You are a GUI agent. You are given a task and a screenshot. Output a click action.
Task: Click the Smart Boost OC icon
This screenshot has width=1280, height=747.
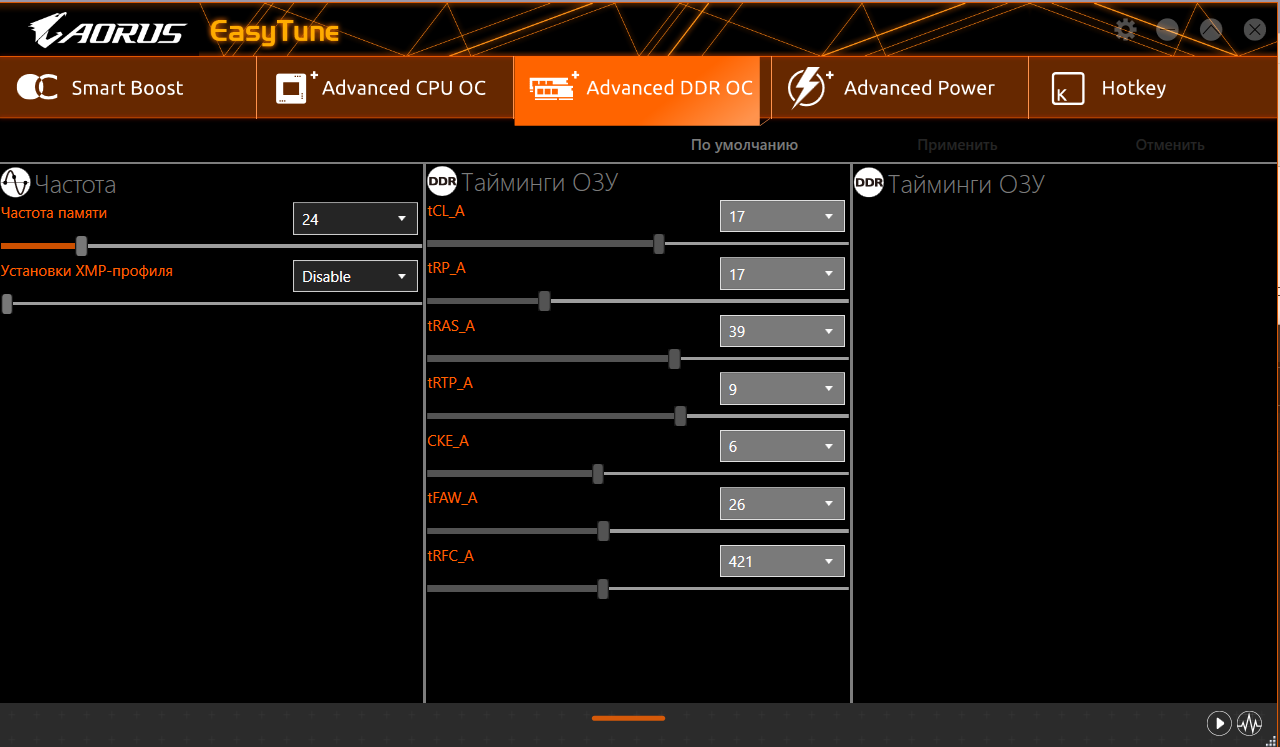pyautogui.click(x=37, y=88)
